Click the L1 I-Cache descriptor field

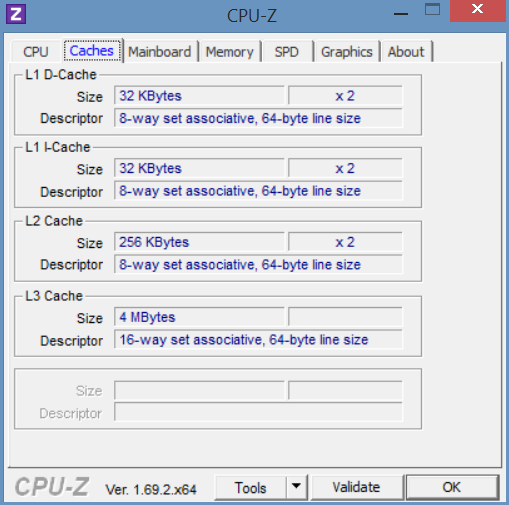pos(258,191)
